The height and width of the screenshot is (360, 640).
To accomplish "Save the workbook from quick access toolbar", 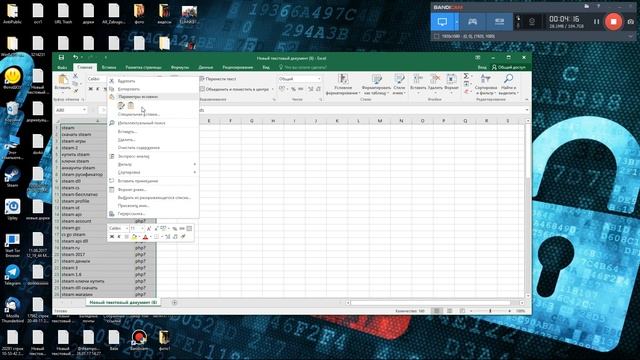I will [61, 58].
